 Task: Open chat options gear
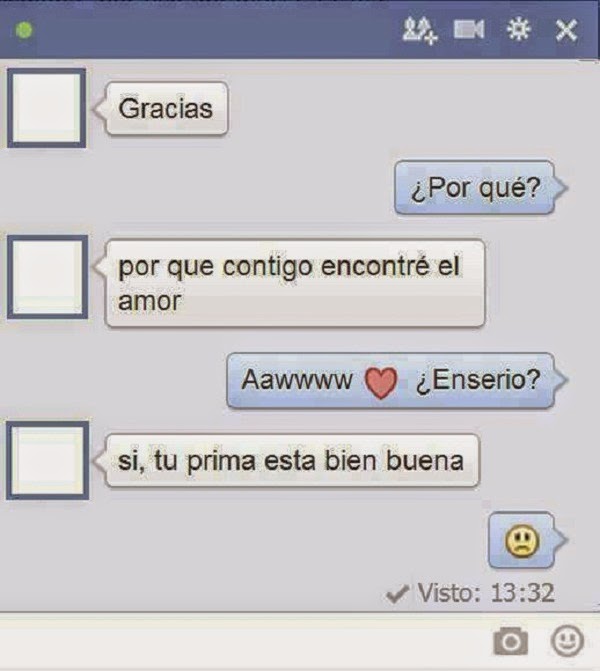click(519, 30)
